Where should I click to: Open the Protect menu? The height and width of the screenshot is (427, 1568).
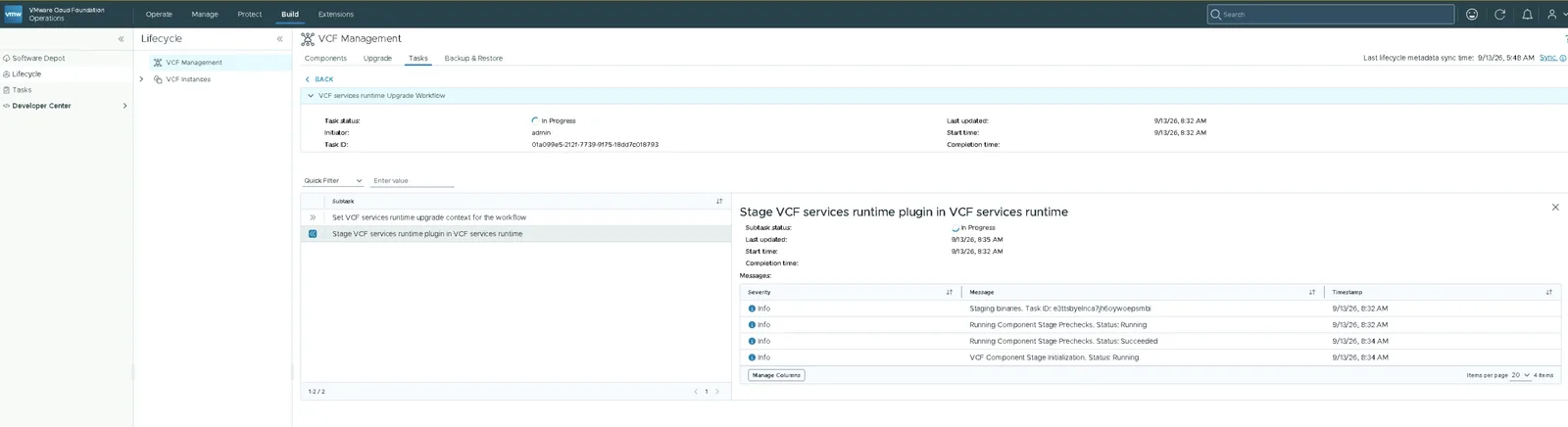[250, 15]
